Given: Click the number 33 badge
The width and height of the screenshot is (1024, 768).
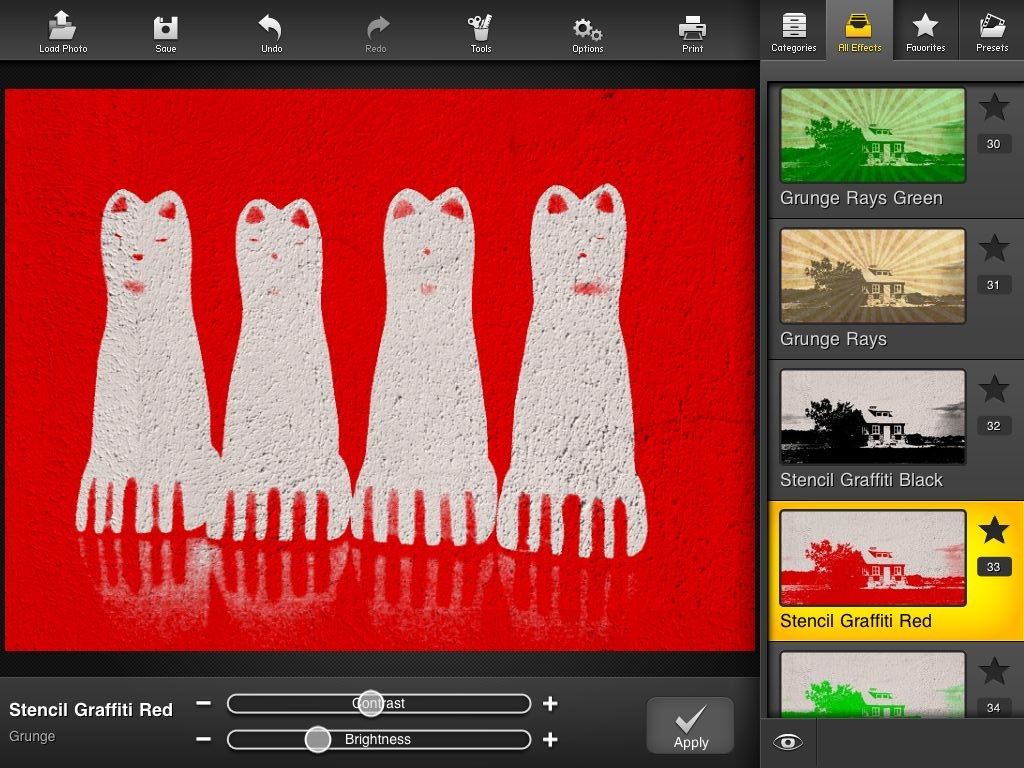Looking at the screenshot, I should pyautogui.click(x=993, y=567).
